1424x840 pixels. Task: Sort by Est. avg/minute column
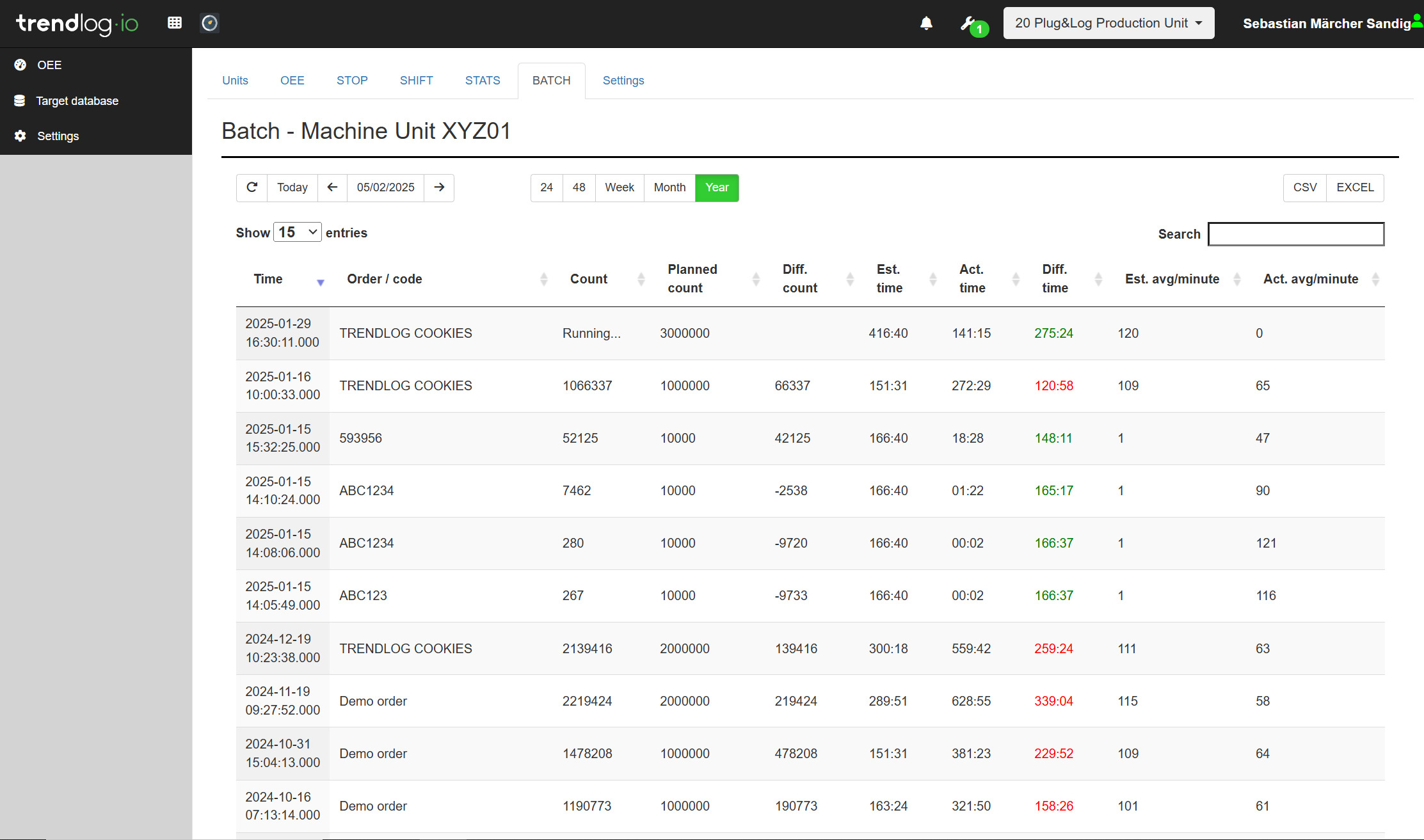(x=1236, y=279)
